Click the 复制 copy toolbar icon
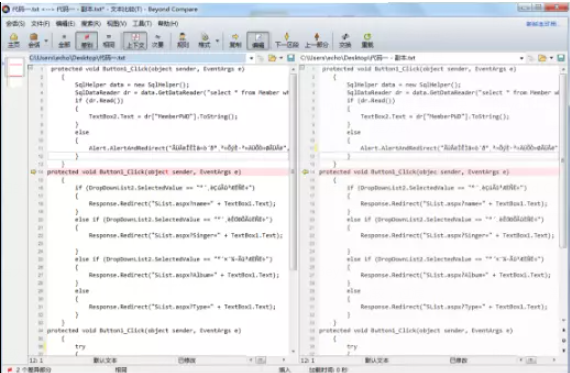 (x=235, y=40)
